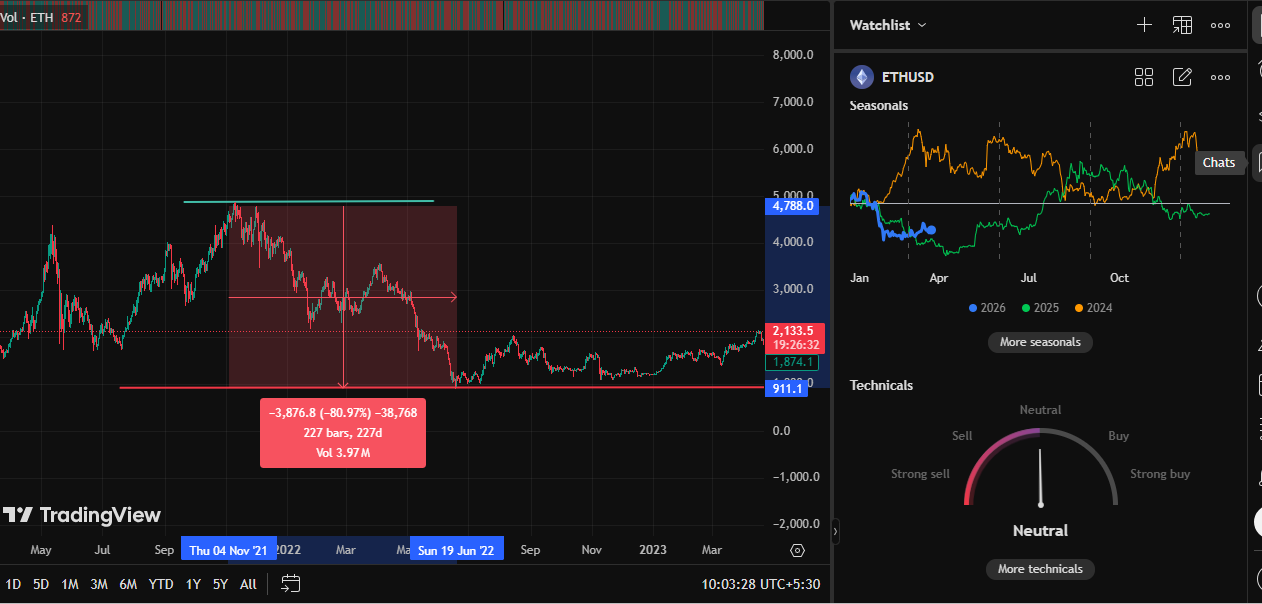Add a symbol to the watchlist

[x=1144, y=25]
